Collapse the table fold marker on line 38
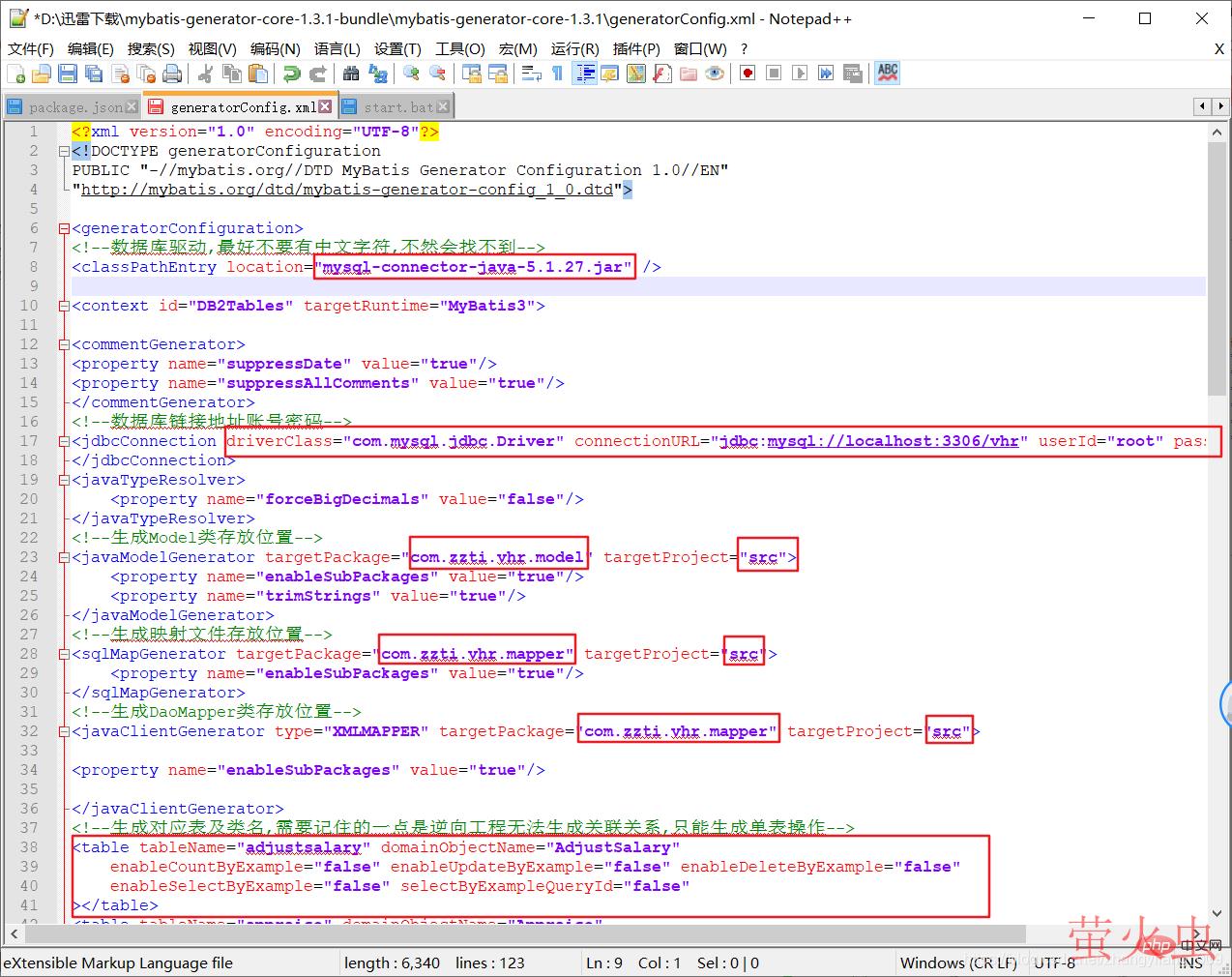 [x=64, y=848]
